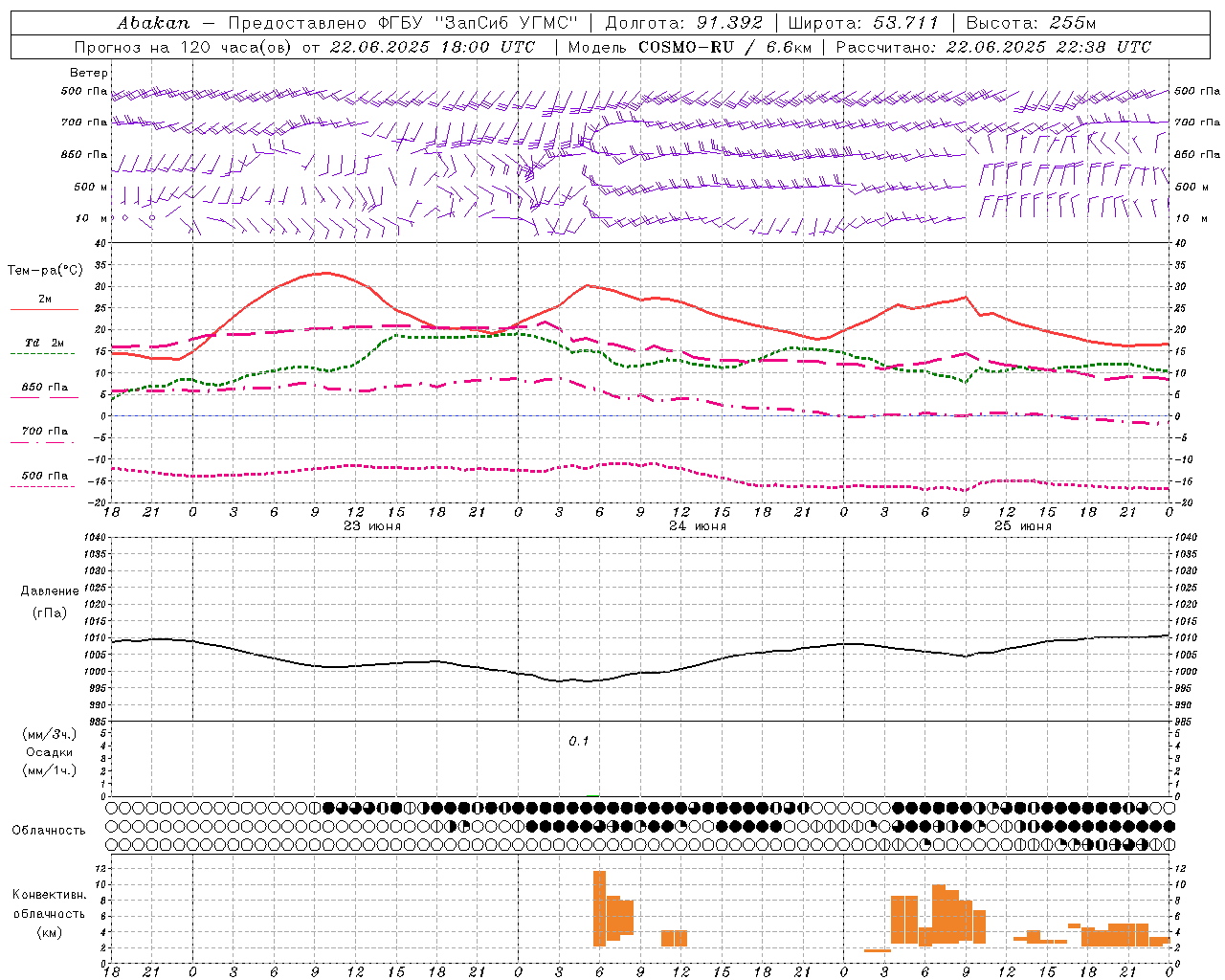
Task: Click "500 м" wind level label at left
Action: tap(91, 187)
